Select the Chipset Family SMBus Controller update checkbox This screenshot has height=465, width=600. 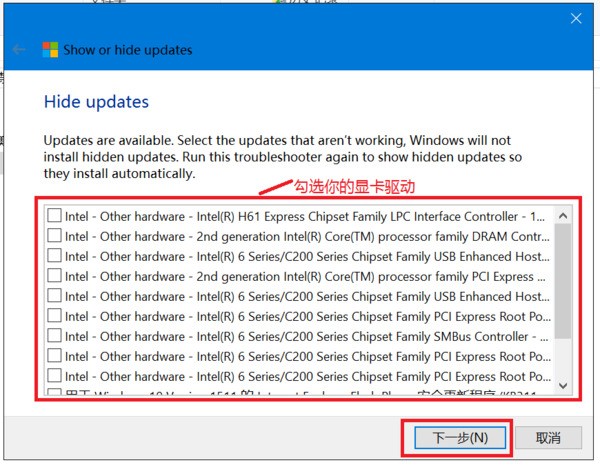[x=54, y=335]
